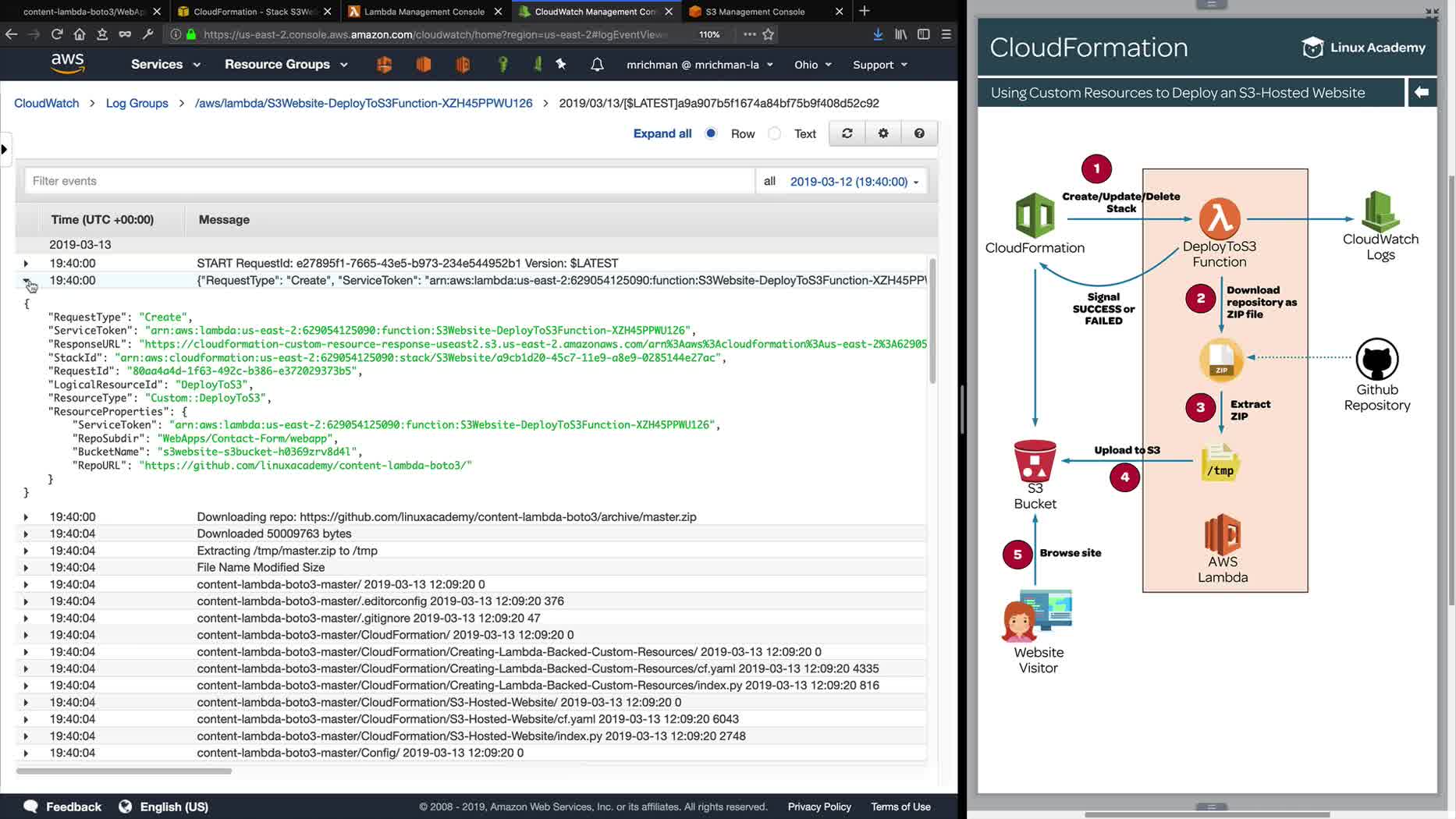Open the Services menu
This screenshot has height=819, width=1456.
[x=165, y=65]
